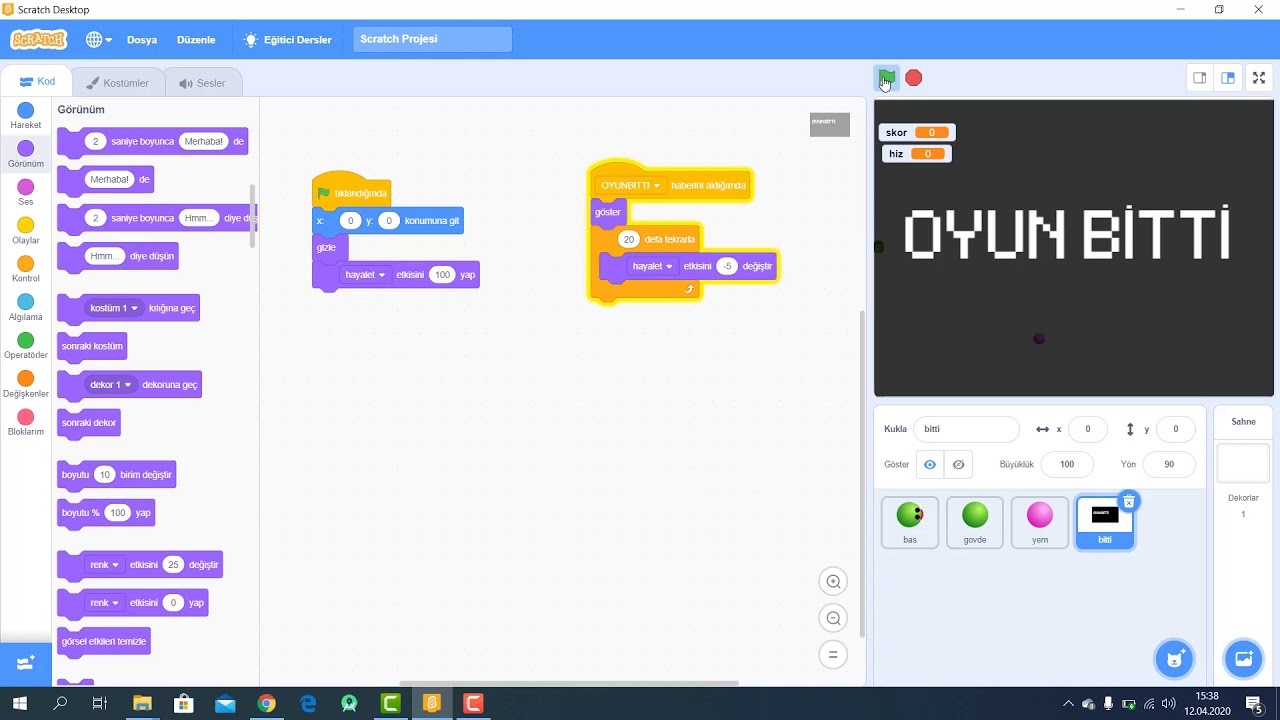Screen dimensions: 1280x720
Task: Switch to the Sesler tab
Action: tap(203, 83)
